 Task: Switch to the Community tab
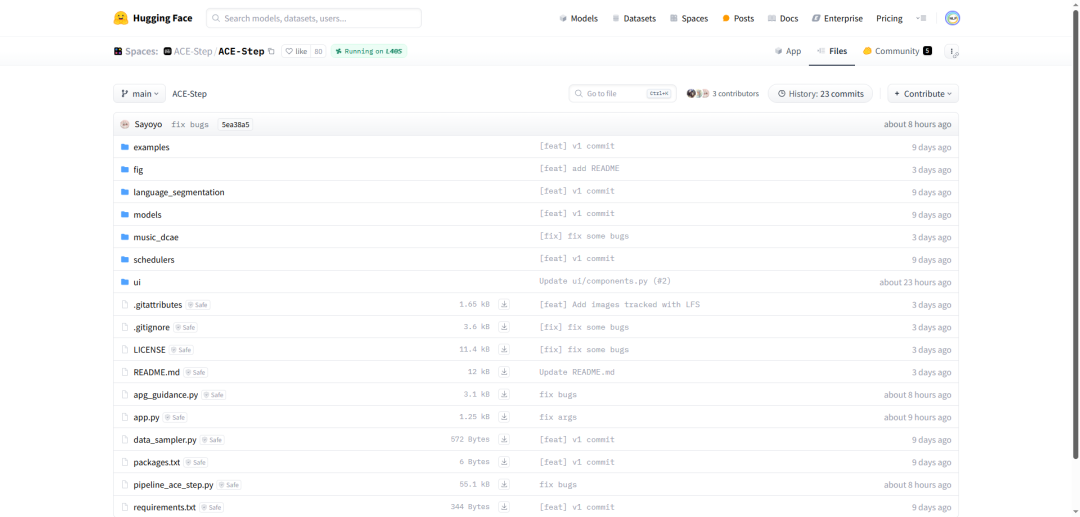click(897, 51)
